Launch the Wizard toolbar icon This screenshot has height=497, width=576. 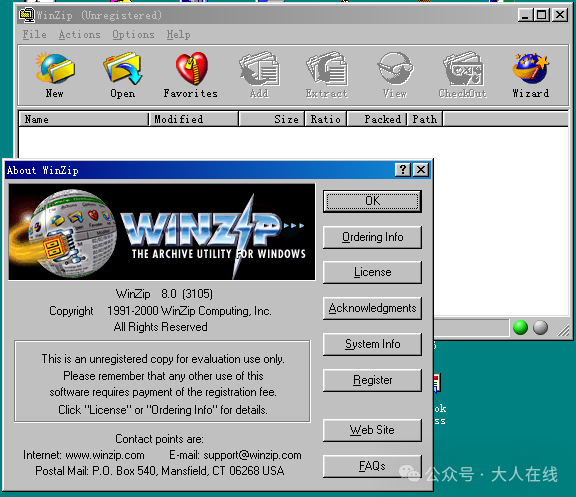(x=531, y=75)
